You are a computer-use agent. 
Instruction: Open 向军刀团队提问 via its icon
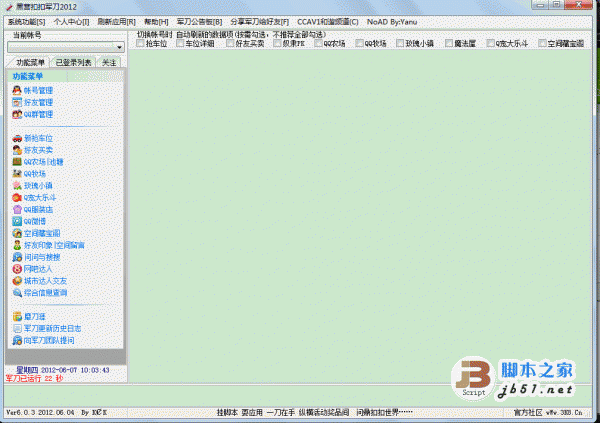click(x=17, y=340)
